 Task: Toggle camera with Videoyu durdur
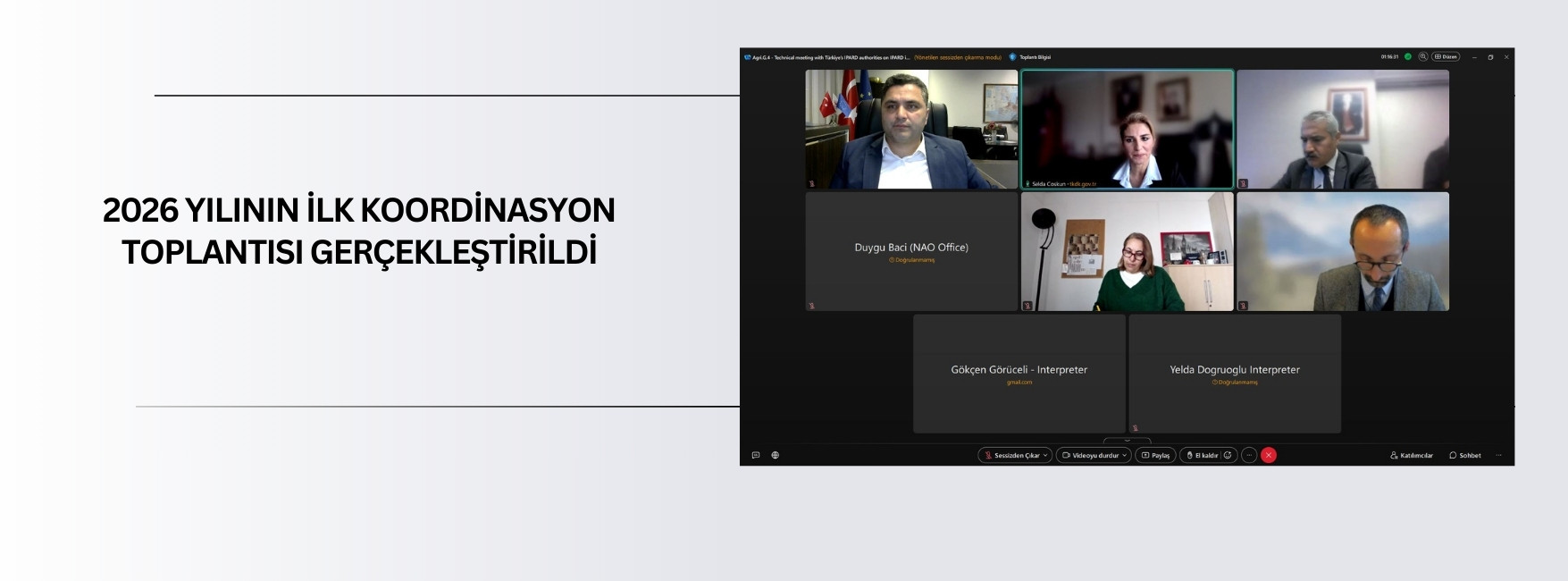coord(1090,455)
